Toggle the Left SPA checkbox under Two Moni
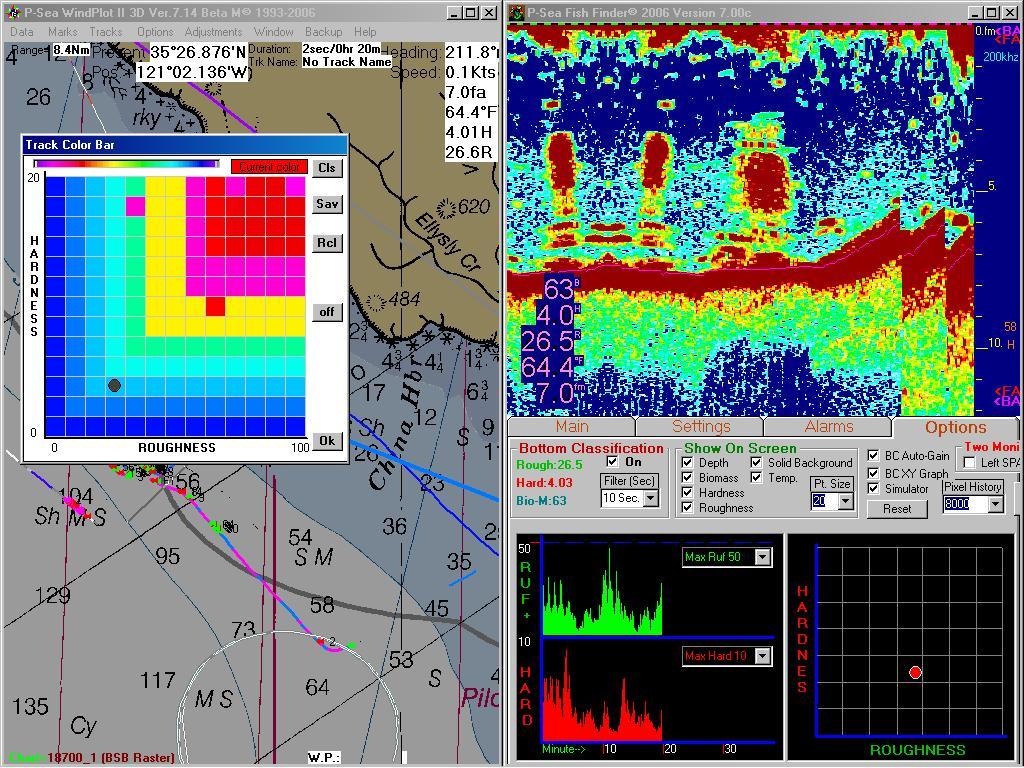The height and width of the screenshot is (768, 1024). click(x=970, y=462)
